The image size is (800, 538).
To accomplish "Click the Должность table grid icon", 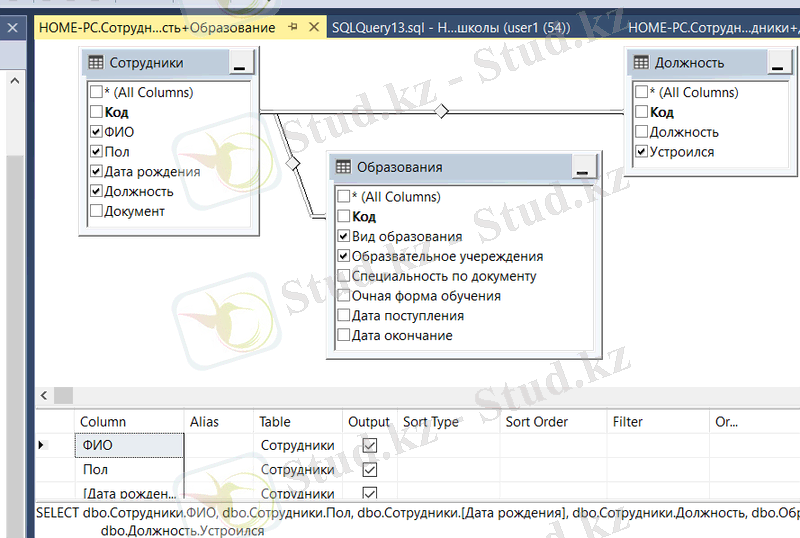I will [x=641, y=63].
